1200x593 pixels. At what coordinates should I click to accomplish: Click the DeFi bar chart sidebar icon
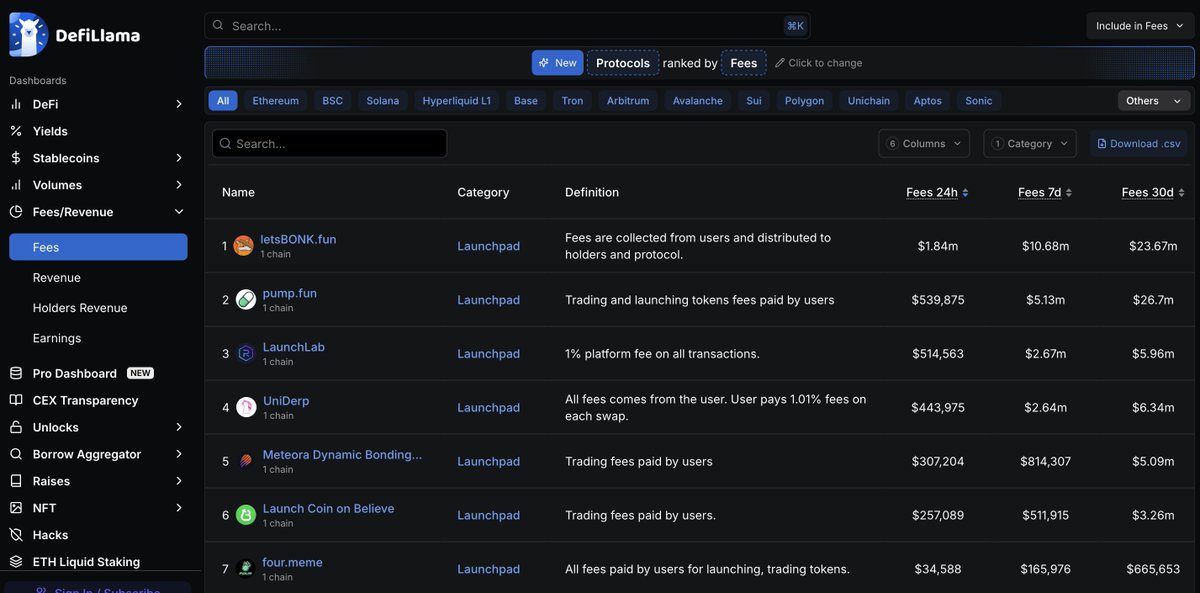(16, 104)
